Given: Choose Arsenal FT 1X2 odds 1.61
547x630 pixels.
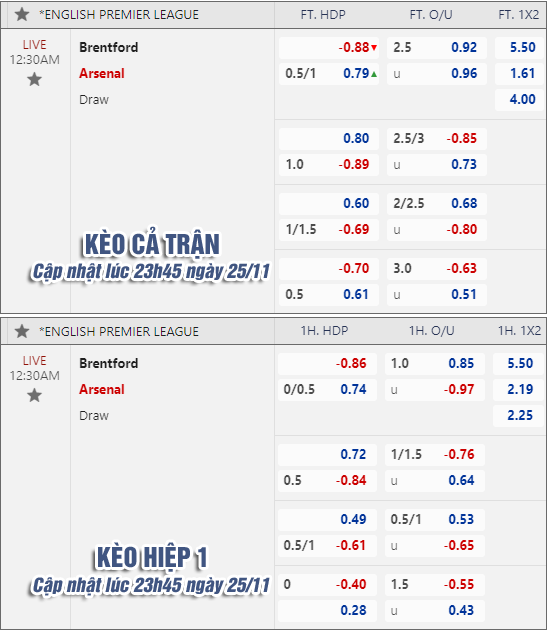Looking at the screenshot, I should pyautogui.click(x=522, y=74).
